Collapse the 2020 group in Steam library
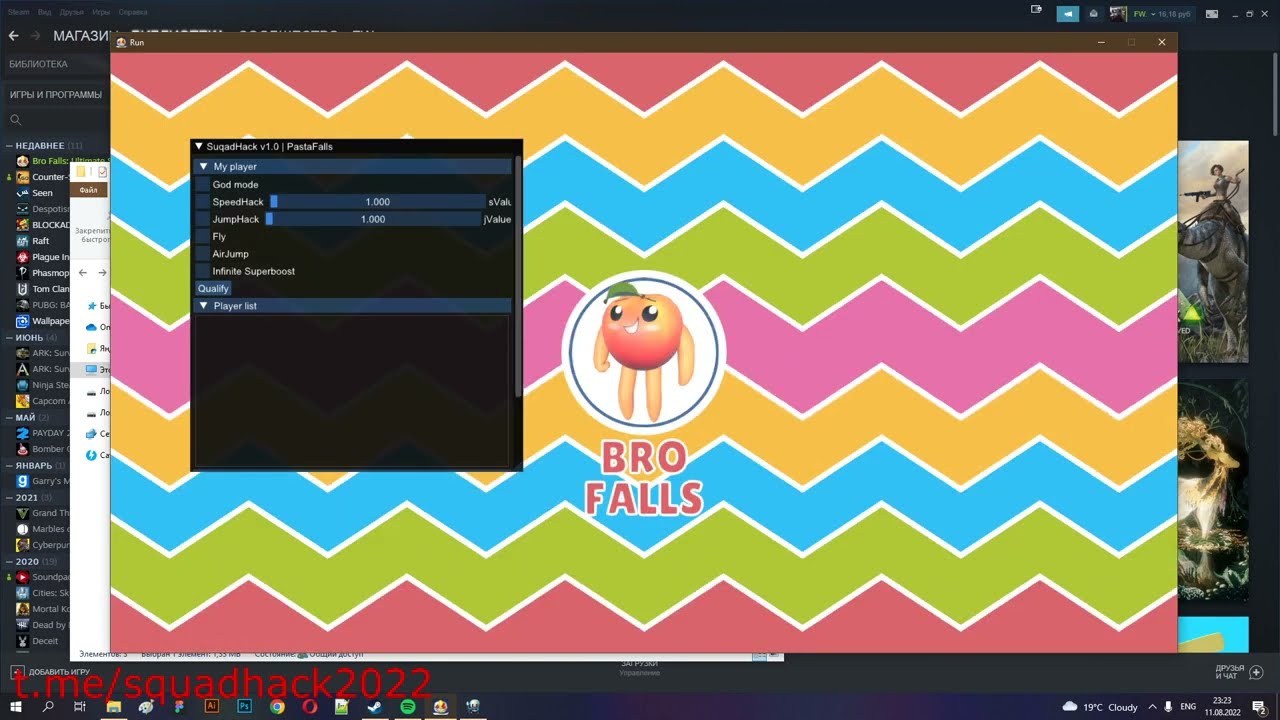 10,561
